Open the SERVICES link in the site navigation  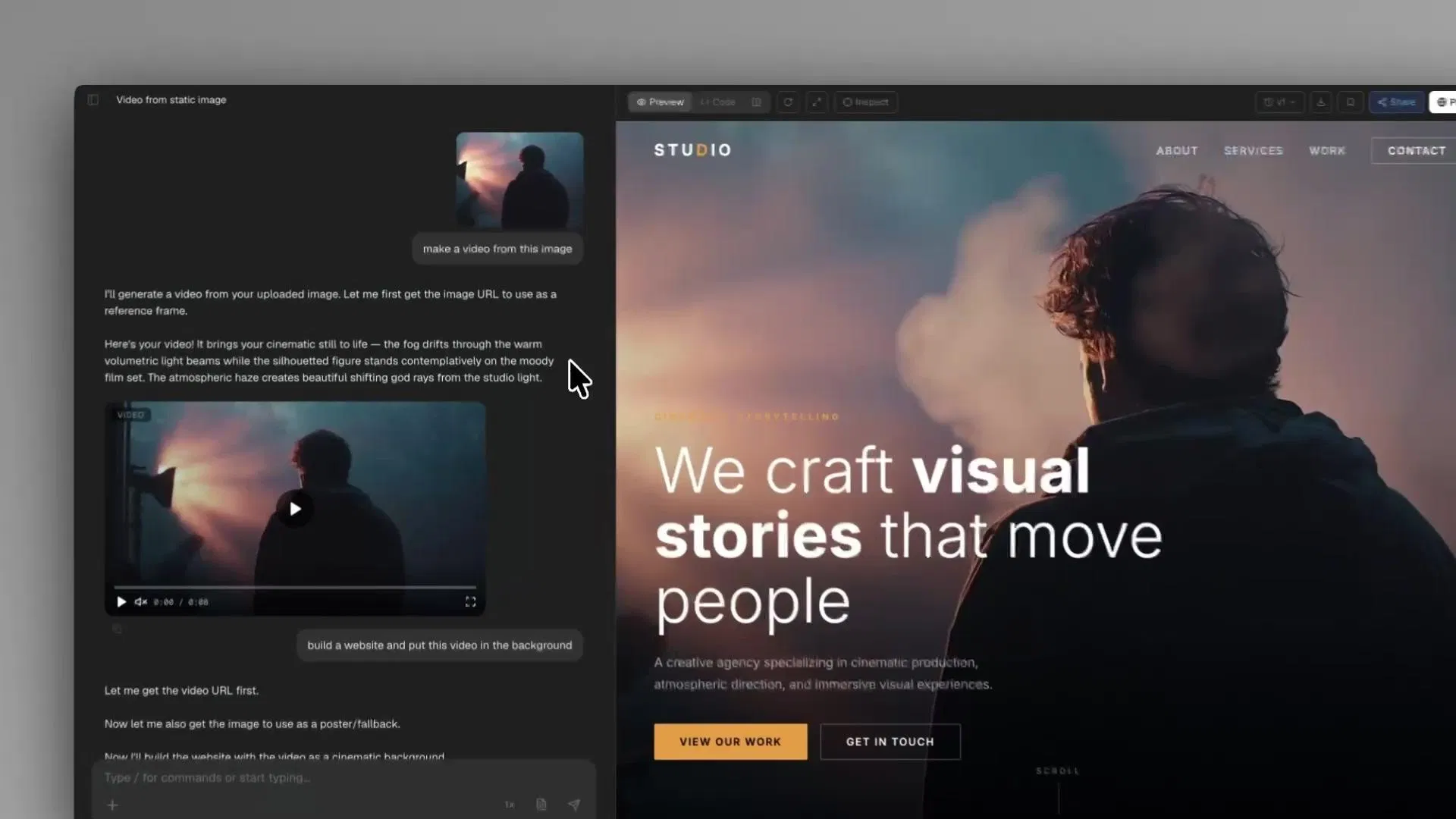tap(1254, 151)
